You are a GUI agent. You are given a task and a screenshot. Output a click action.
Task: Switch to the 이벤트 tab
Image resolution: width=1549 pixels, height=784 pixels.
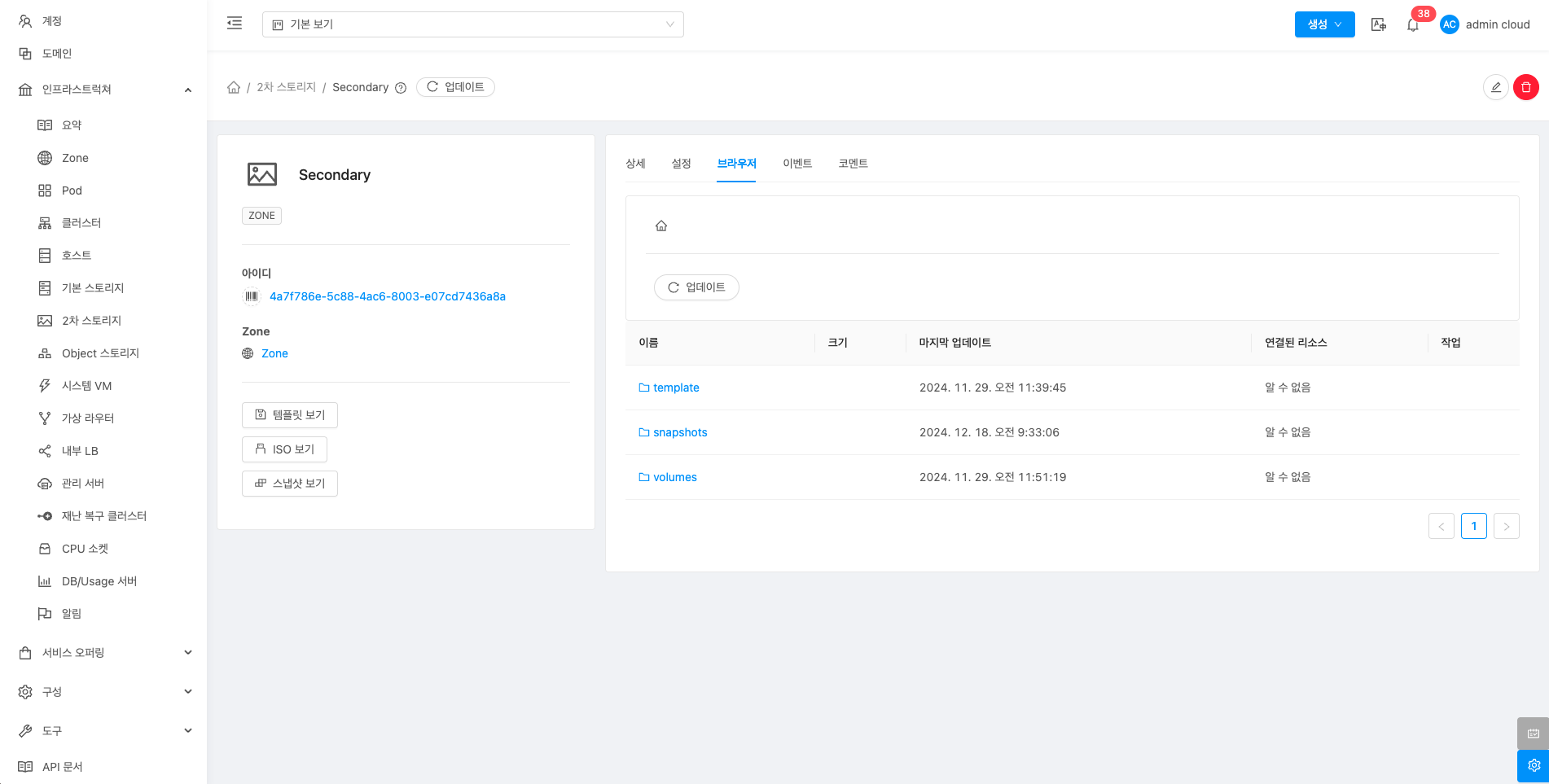click(x=797, y=164)
